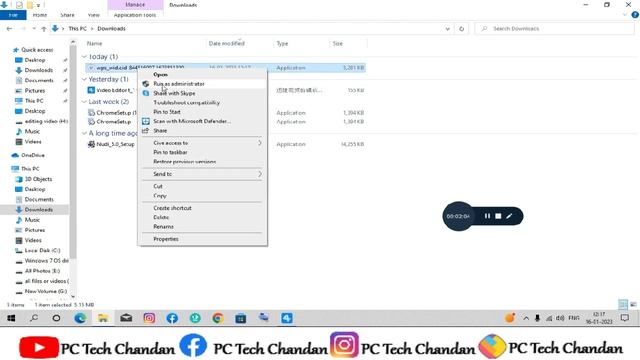Sort by the Name column header

click(x=94, y=43)
